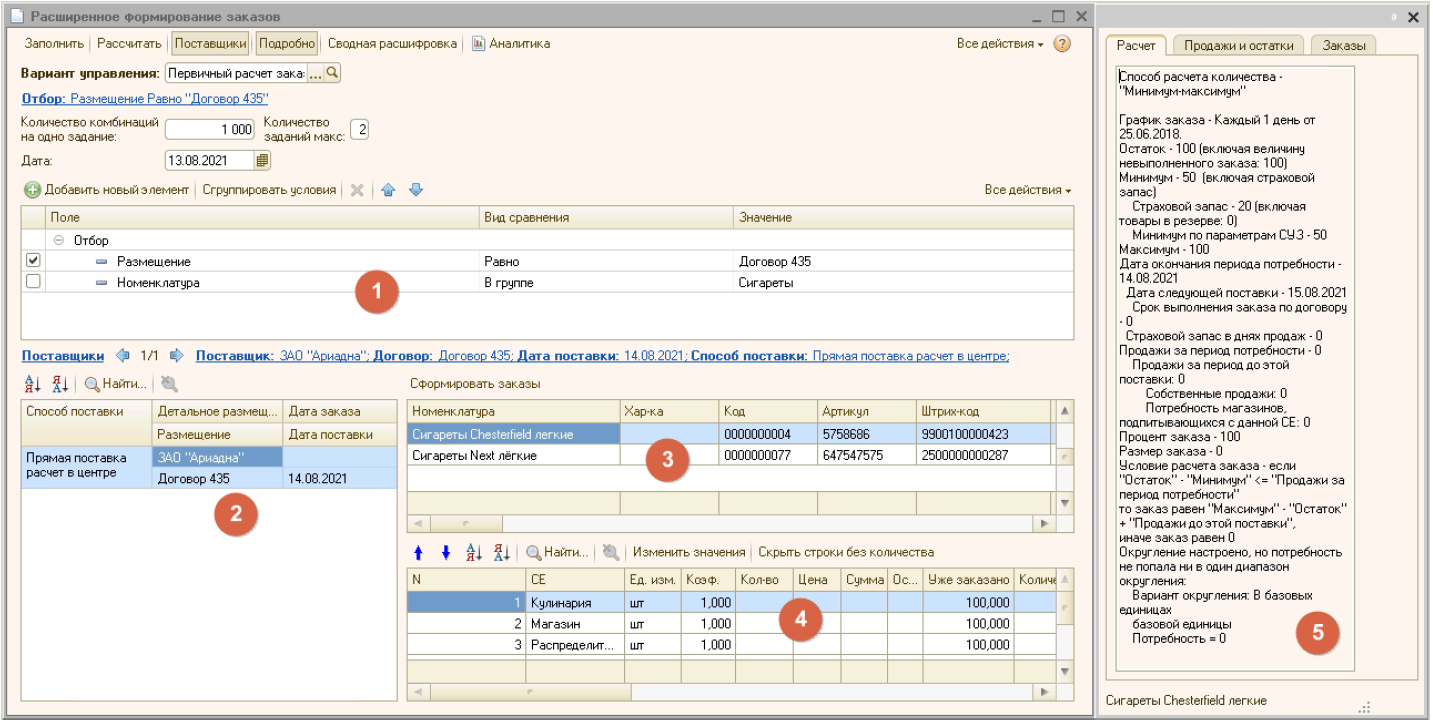This screenshot has width=1433, height=720.
Task: Open top Все действия dropdown menu
Action: click(x=999, y=44)
